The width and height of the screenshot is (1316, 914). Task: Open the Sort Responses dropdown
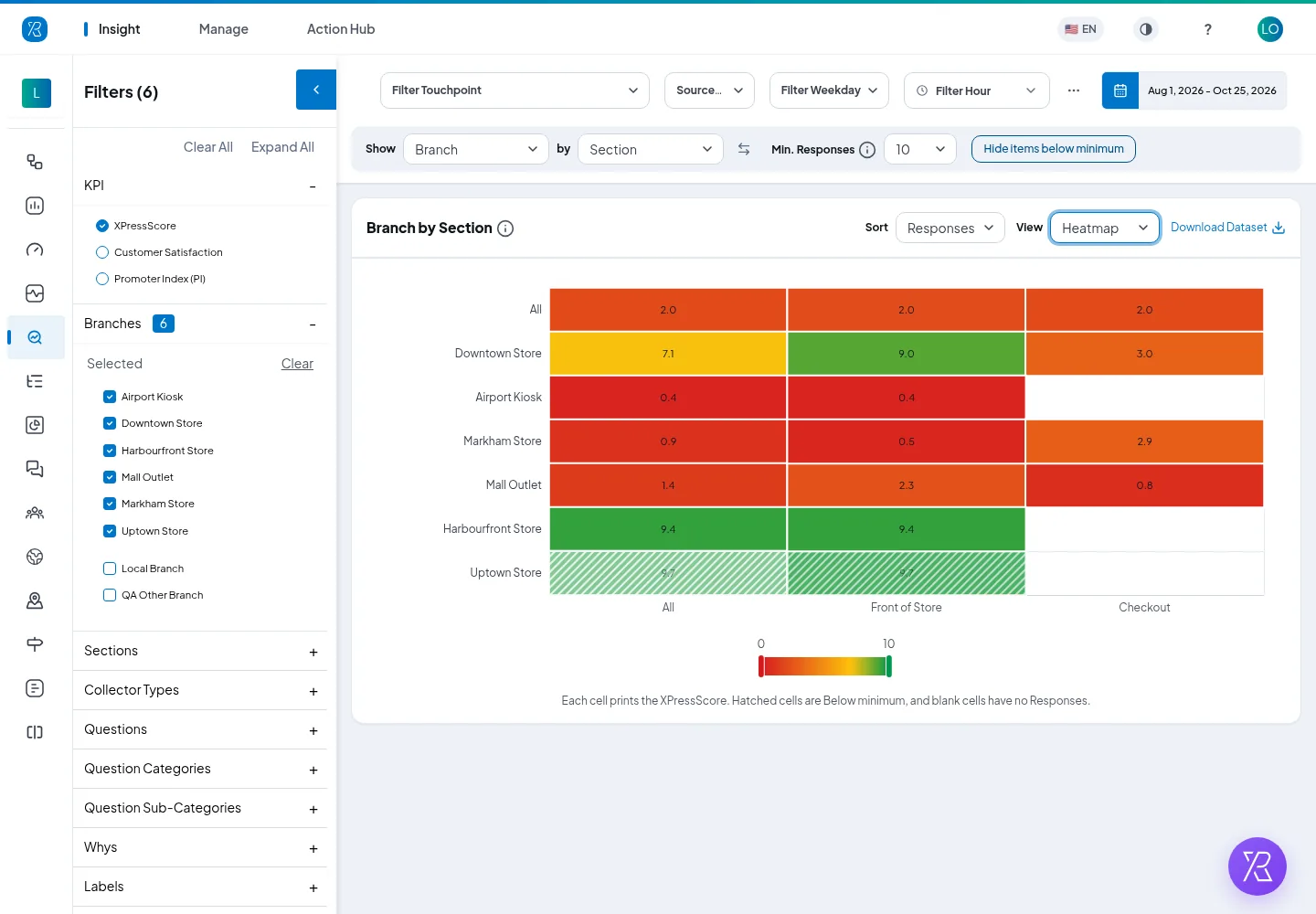tap(950, 228)
